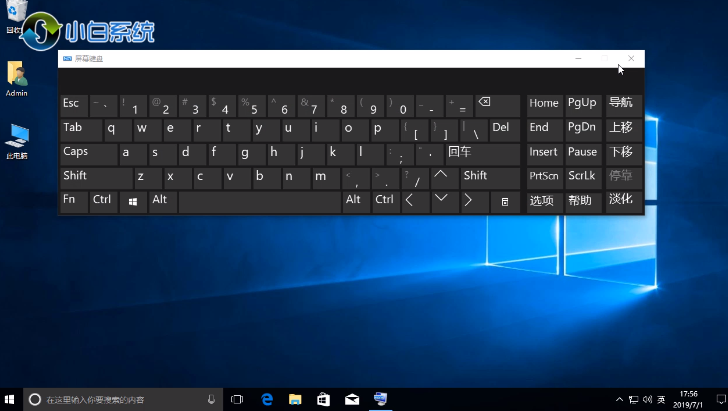The image size is (728, 411).
Task: Click the 导航 (Navigate) key
Action: coord(624,105)
